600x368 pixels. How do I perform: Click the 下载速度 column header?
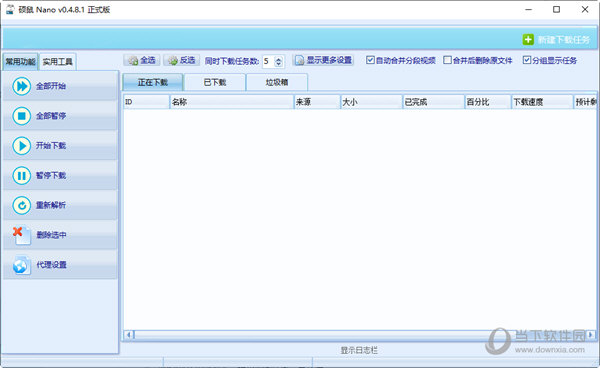pyautogui.click(x=542, y=102)
